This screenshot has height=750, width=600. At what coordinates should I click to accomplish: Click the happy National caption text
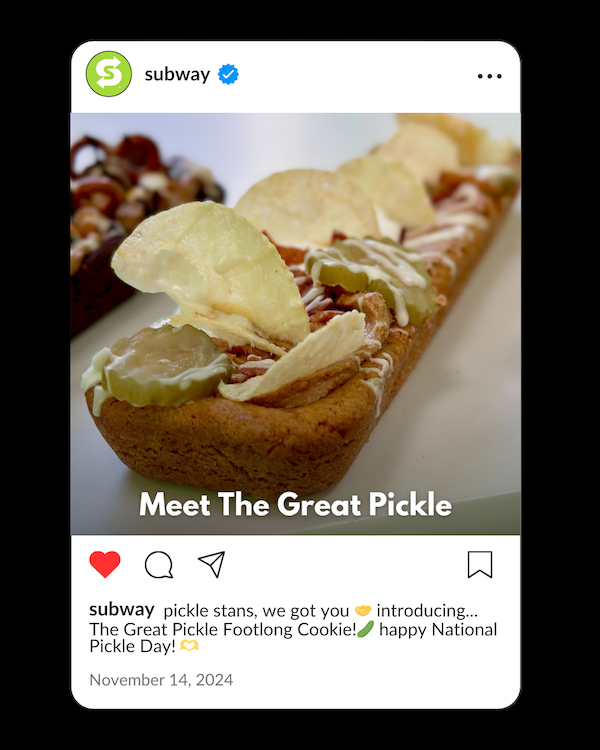tap(438, 629)
